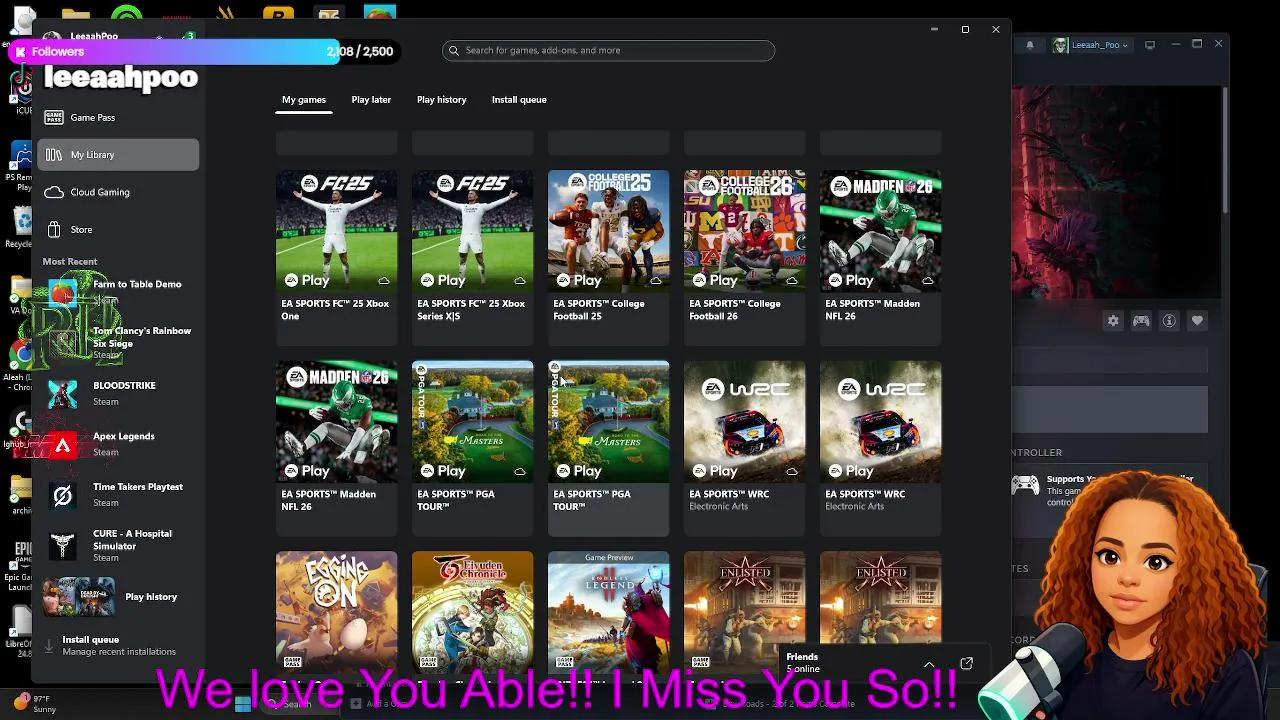Viewport: 1280px width, 720px height.
Task: Add game to favorites heart icon in Steam
Action: pos(1197,321)
